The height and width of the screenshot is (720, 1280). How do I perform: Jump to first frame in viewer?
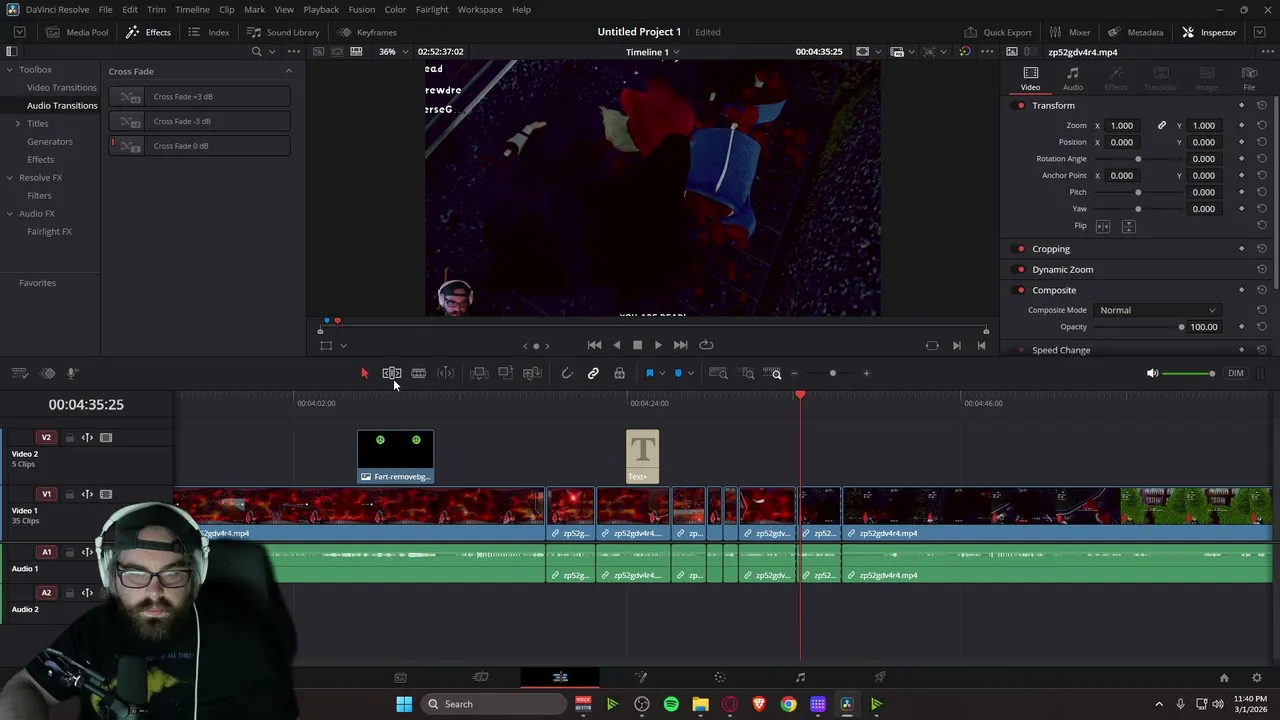tap(594, 345)
